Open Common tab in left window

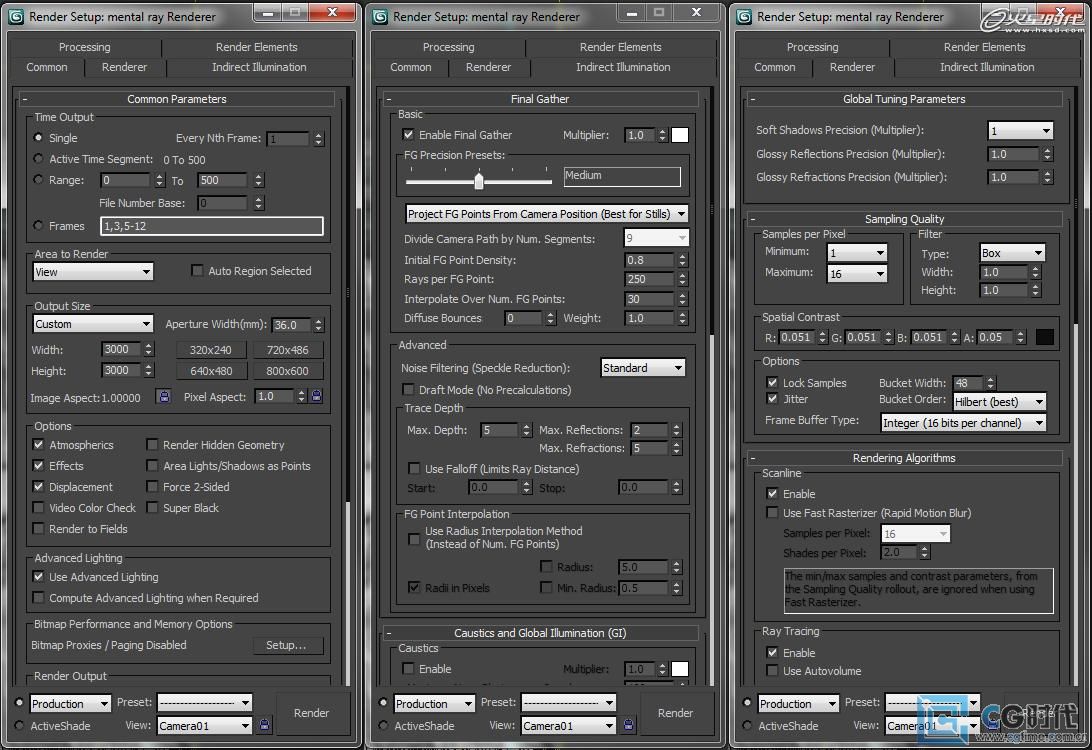click(x=47, y=67)
